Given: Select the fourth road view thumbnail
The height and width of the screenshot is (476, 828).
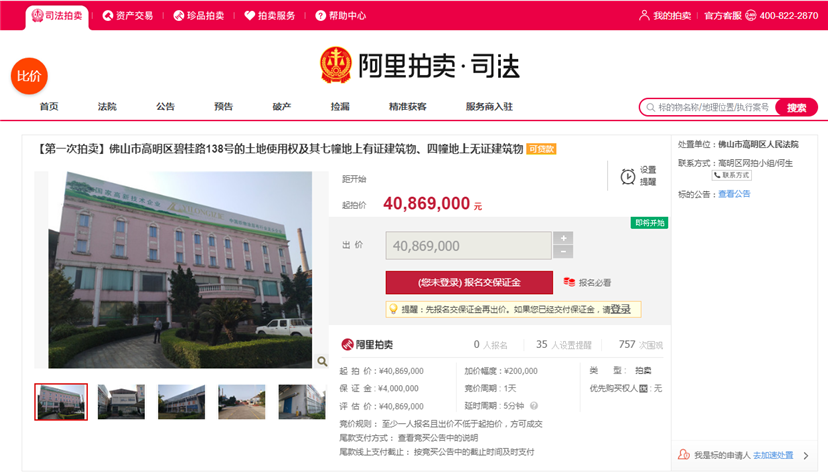Looking at the screenshot, I should 242,402.
